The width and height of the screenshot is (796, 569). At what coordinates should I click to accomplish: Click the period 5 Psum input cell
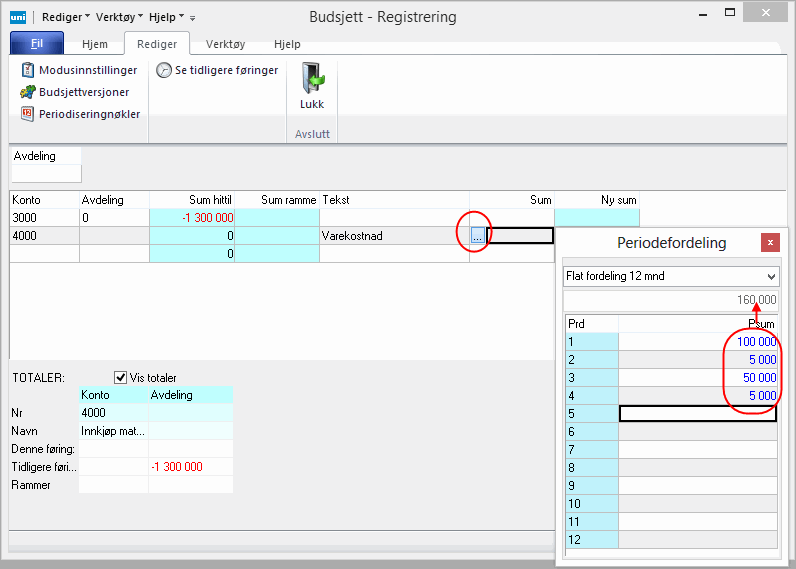[697, 413]
